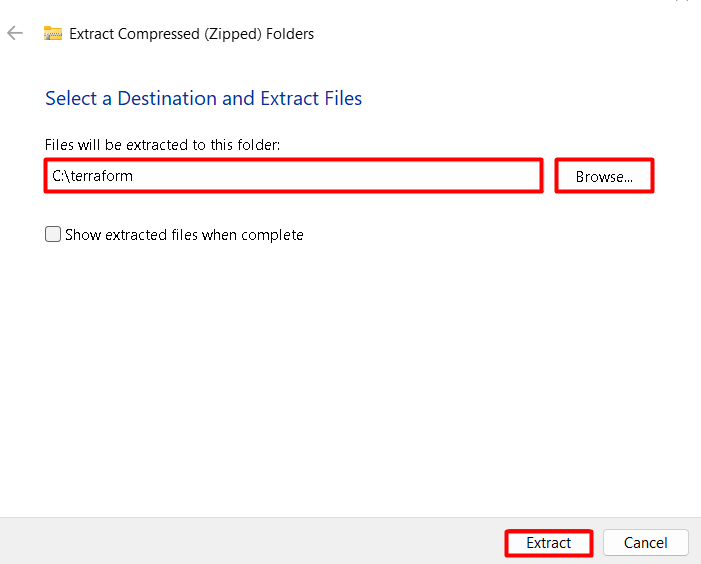Open the Browse folder dialog
The height and width of the screenshot is (564, 701).
604,176
